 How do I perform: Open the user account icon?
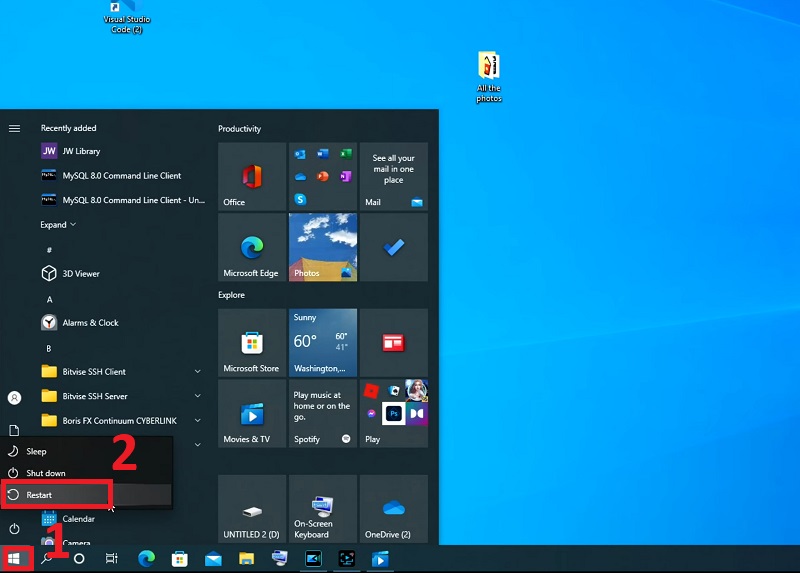click(14, 398)
